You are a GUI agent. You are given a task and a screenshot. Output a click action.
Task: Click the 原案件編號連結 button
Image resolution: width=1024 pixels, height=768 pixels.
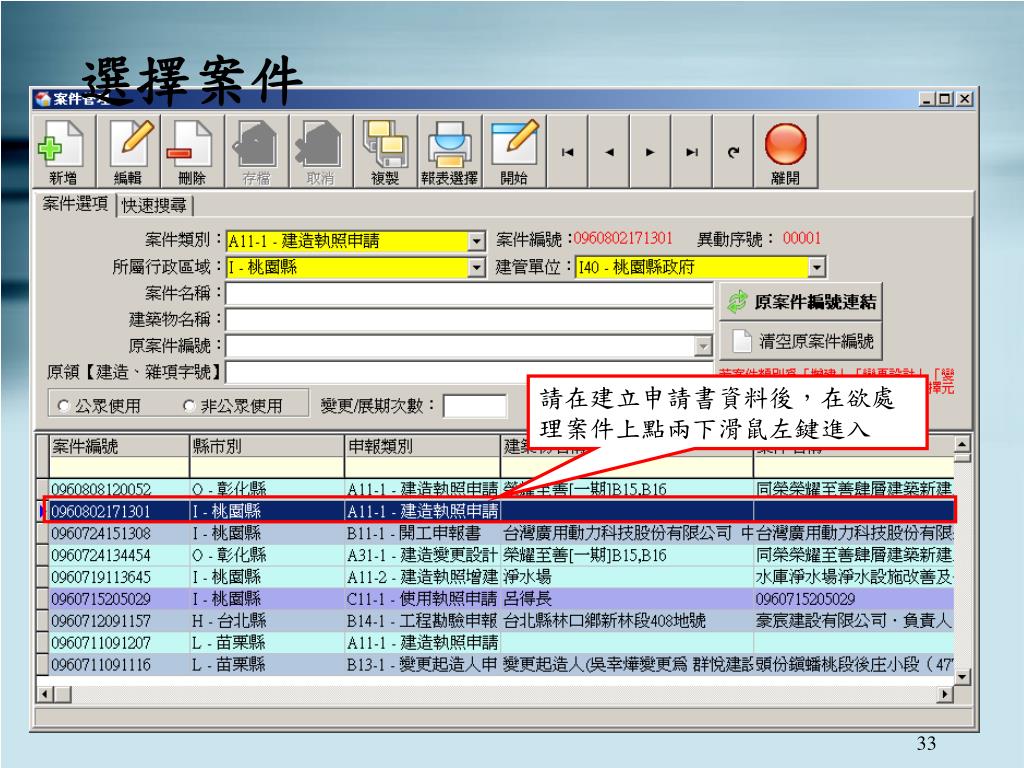click(x=801, y=302)
